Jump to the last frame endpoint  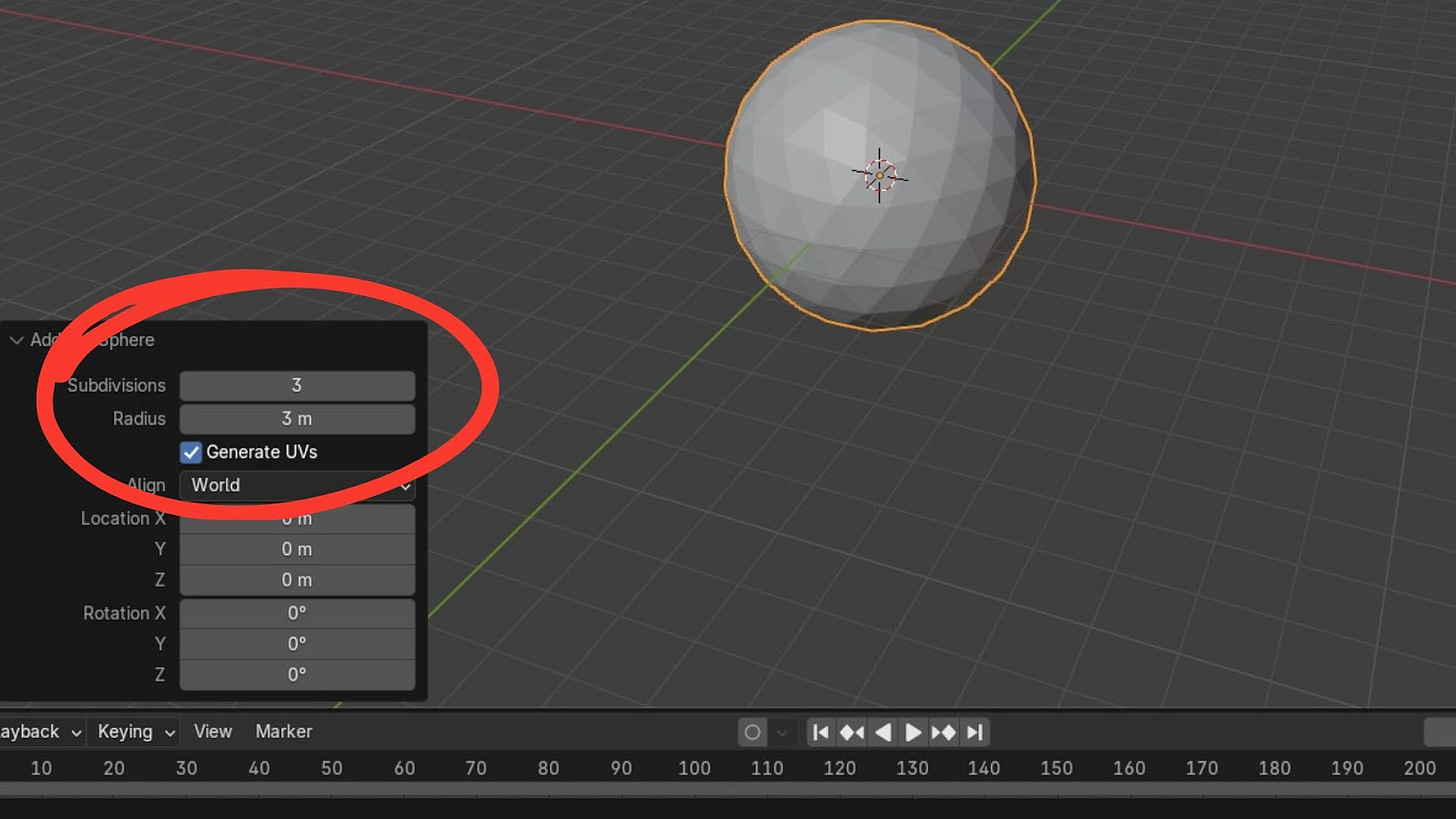(975, 732)
